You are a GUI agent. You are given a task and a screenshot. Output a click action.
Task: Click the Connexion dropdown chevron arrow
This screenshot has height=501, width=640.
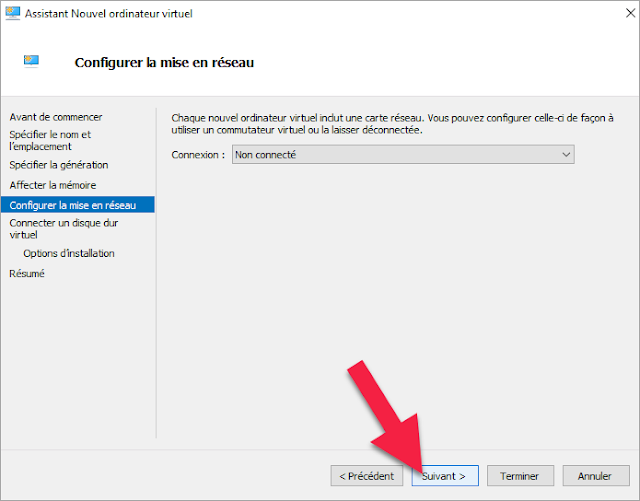click(566, 154)
